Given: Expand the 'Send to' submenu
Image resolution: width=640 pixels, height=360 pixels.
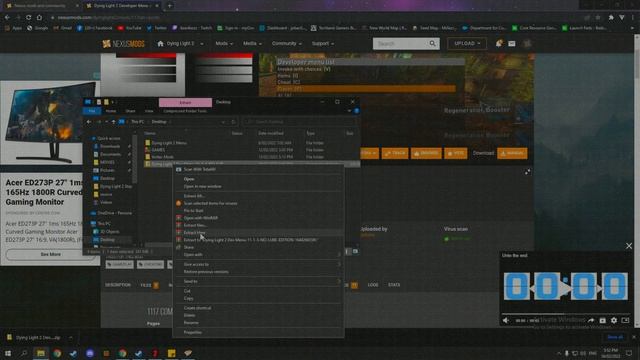Looking at the screenshot, I should tap(258, 281).
